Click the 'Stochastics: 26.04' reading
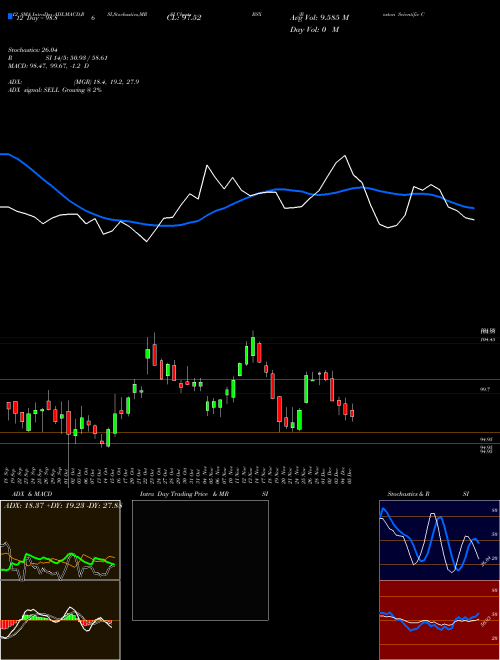500x660 pixels. coord(33,50)
